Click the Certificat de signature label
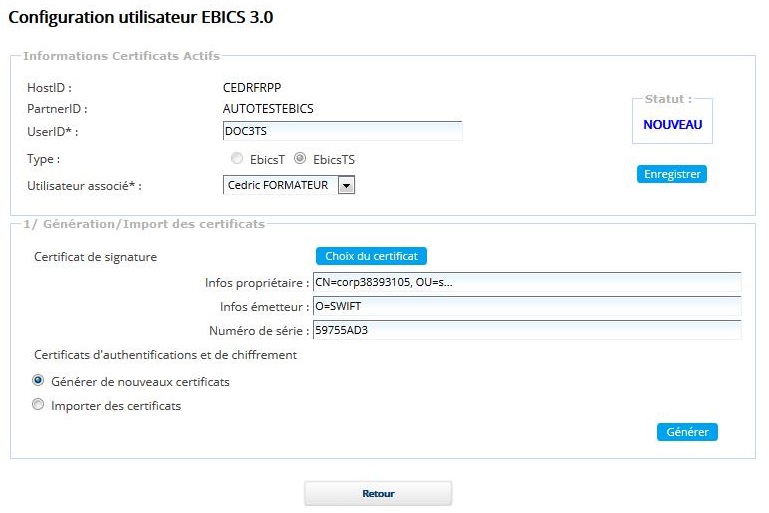This screenshot has height=513, width=769. click(x=96, y=257)
